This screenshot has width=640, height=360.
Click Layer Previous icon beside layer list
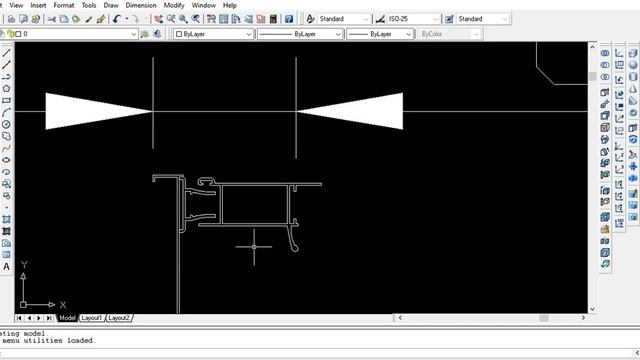158,34
